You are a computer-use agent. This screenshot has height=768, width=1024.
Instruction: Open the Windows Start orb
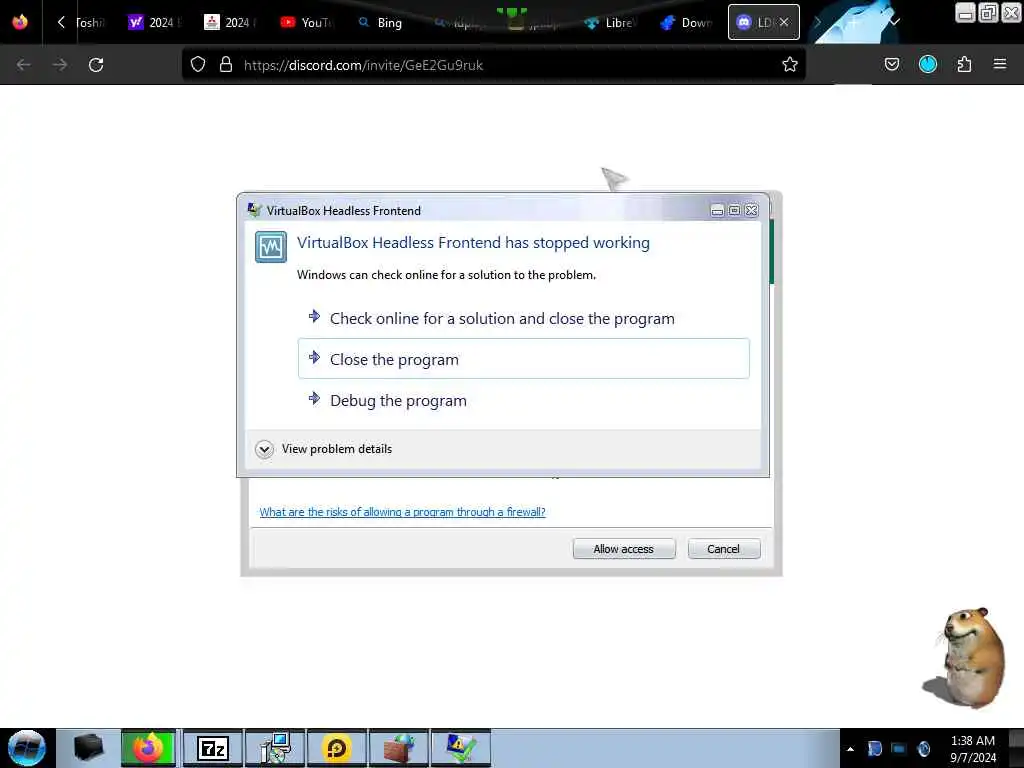click(27, 748)
